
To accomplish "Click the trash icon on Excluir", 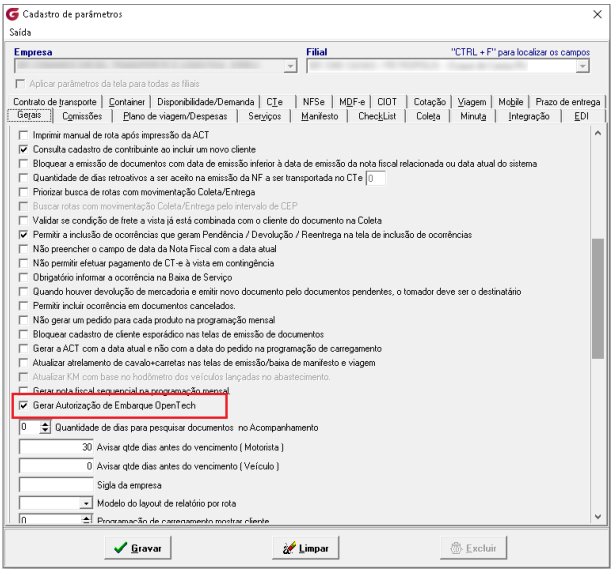I will (x=456, y=548).
